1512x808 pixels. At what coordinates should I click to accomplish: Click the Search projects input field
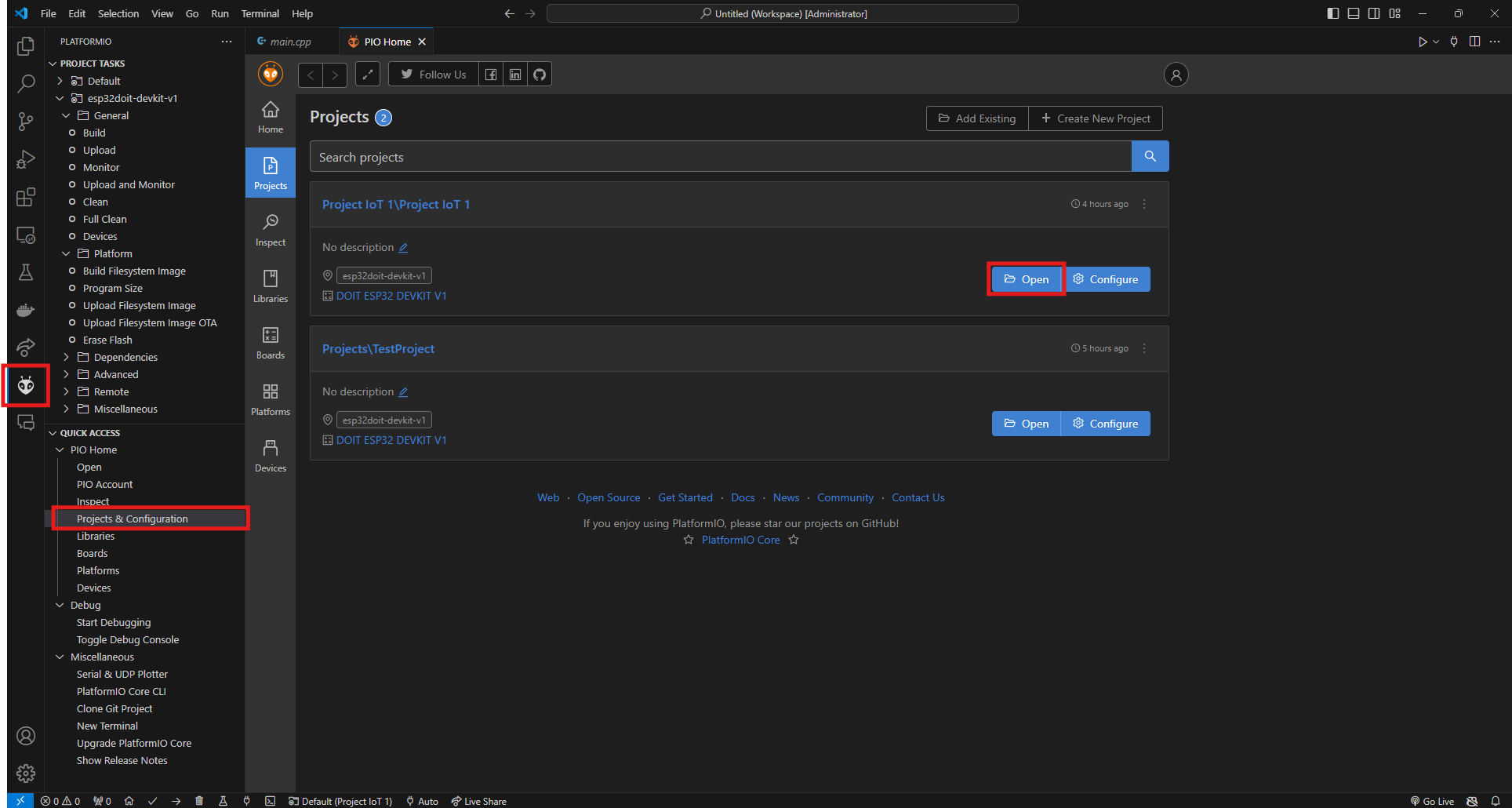coord(721,157)
